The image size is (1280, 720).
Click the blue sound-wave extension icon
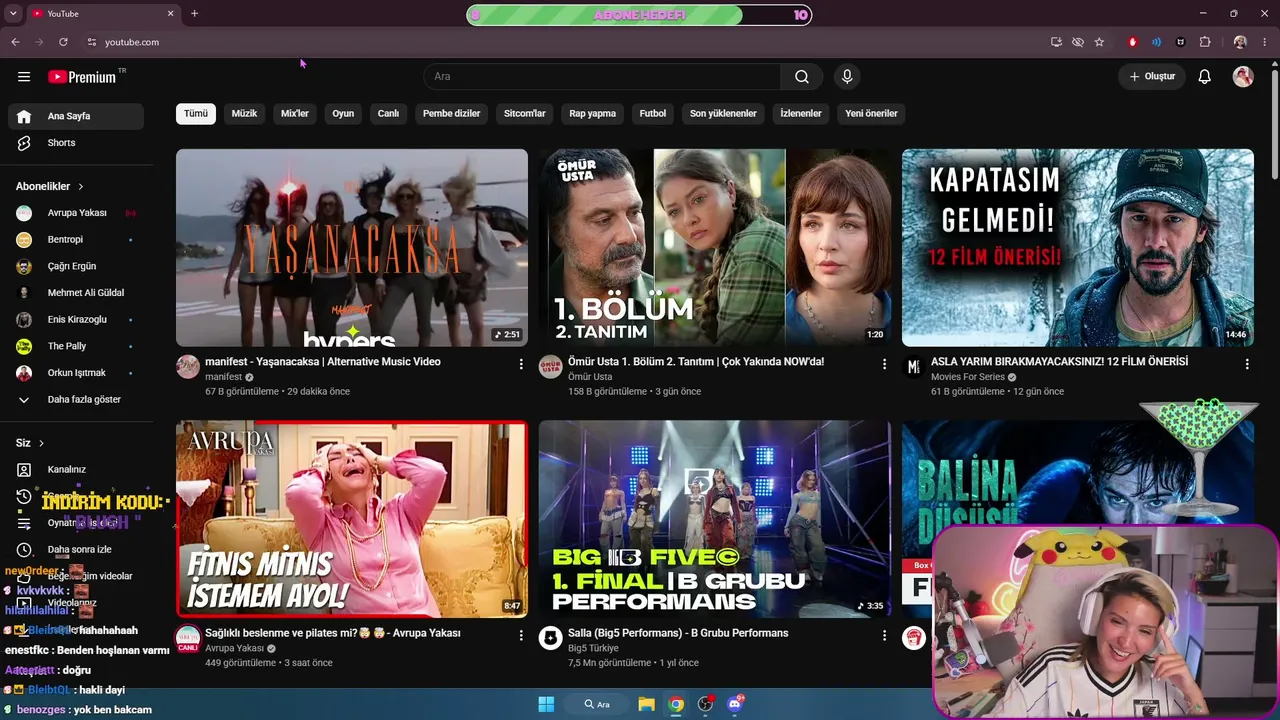[x=1157, y=42]
